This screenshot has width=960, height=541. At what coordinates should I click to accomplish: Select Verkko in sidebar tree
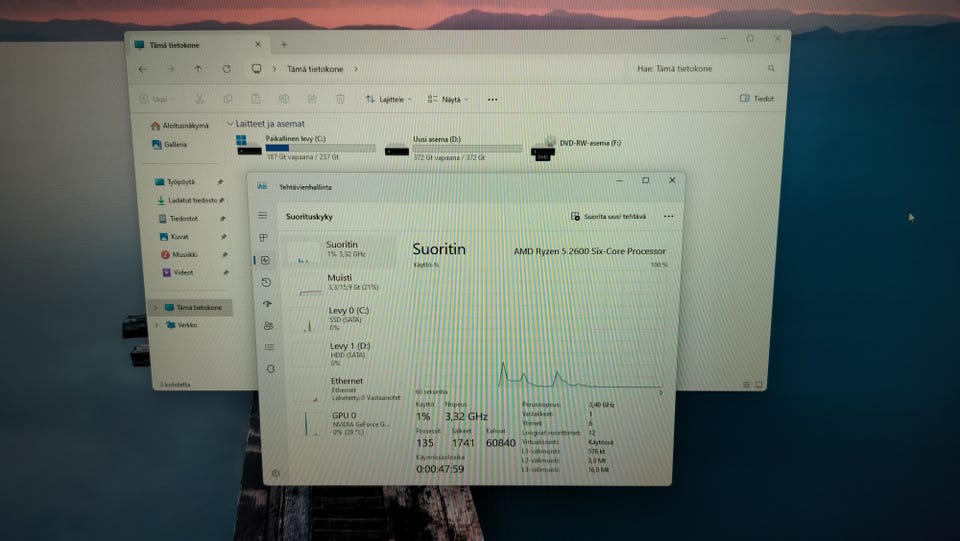182,325
